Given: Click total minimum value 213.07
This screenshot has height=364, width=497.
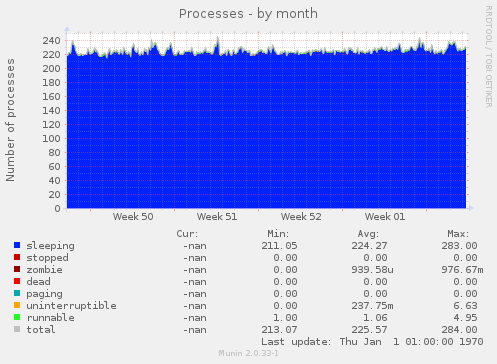Looking at the screenshot, I should (x=279, y=330).
